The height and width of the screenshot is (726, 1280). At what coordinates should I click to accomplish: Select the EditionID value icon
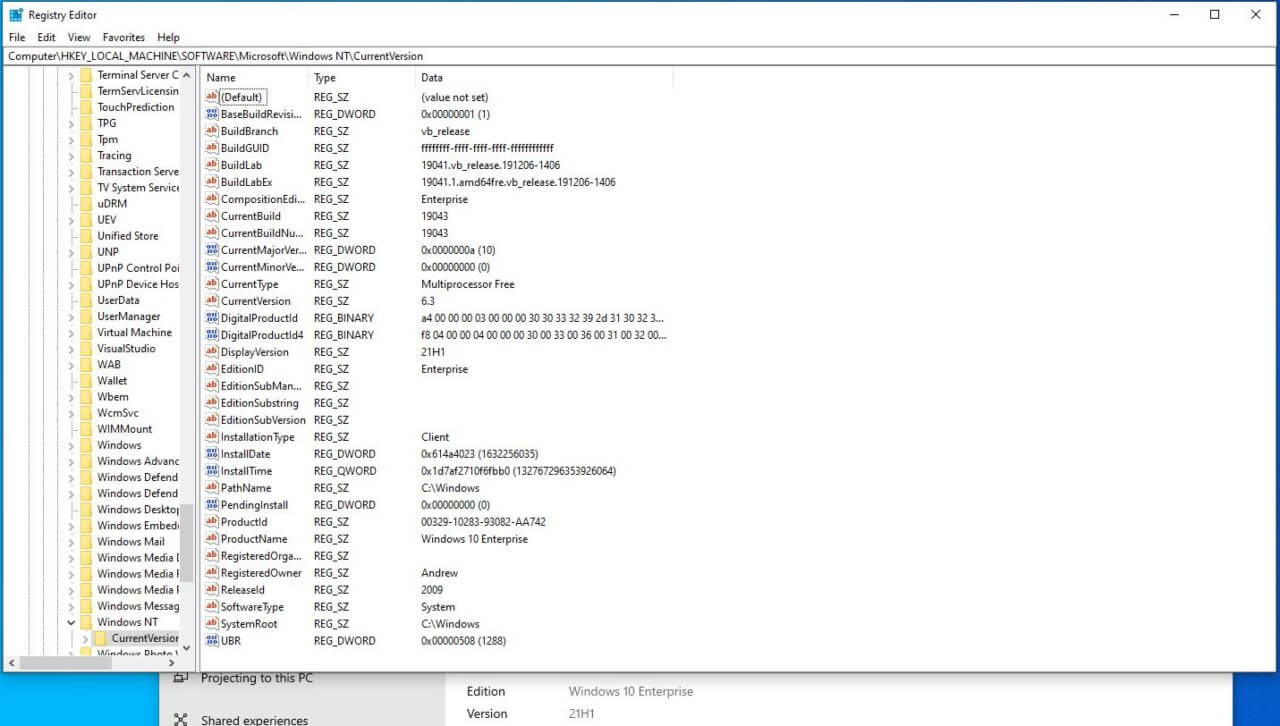[x=211, y=369]
